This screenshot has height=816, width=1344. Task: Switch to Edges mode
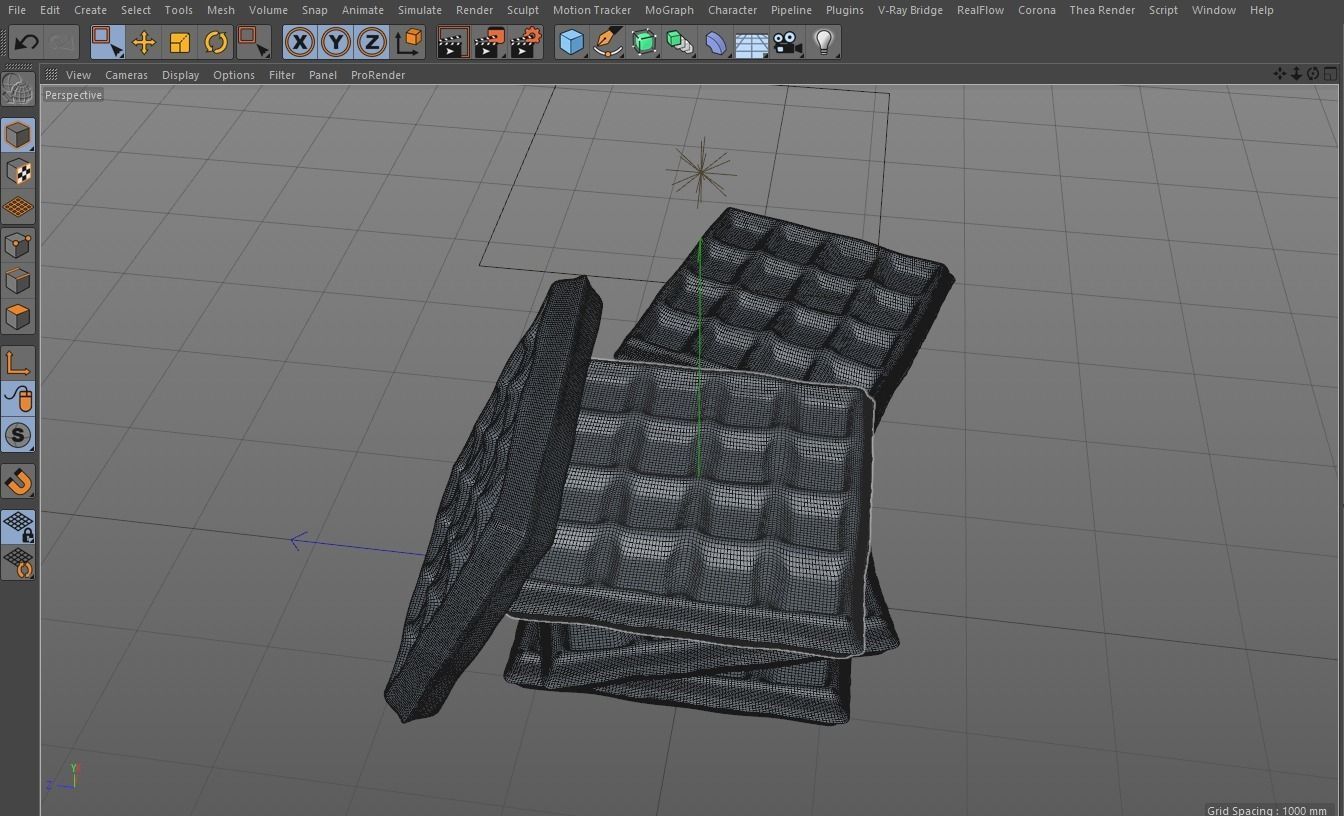coord(18,281)
